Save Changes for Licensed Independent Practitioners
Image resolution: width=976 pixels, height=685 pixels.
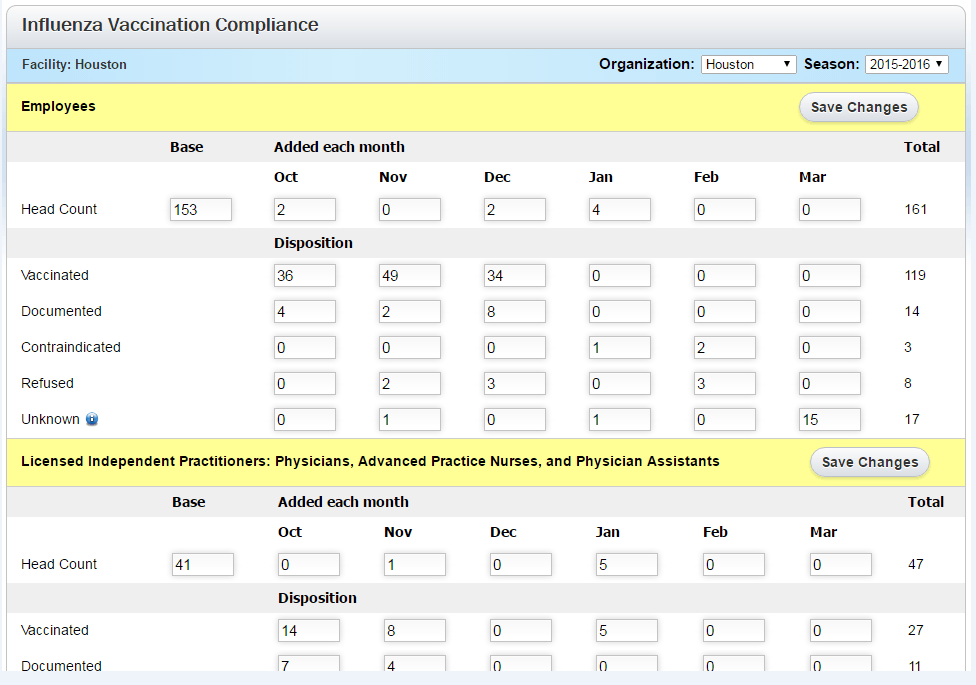(x=869, y=462)
